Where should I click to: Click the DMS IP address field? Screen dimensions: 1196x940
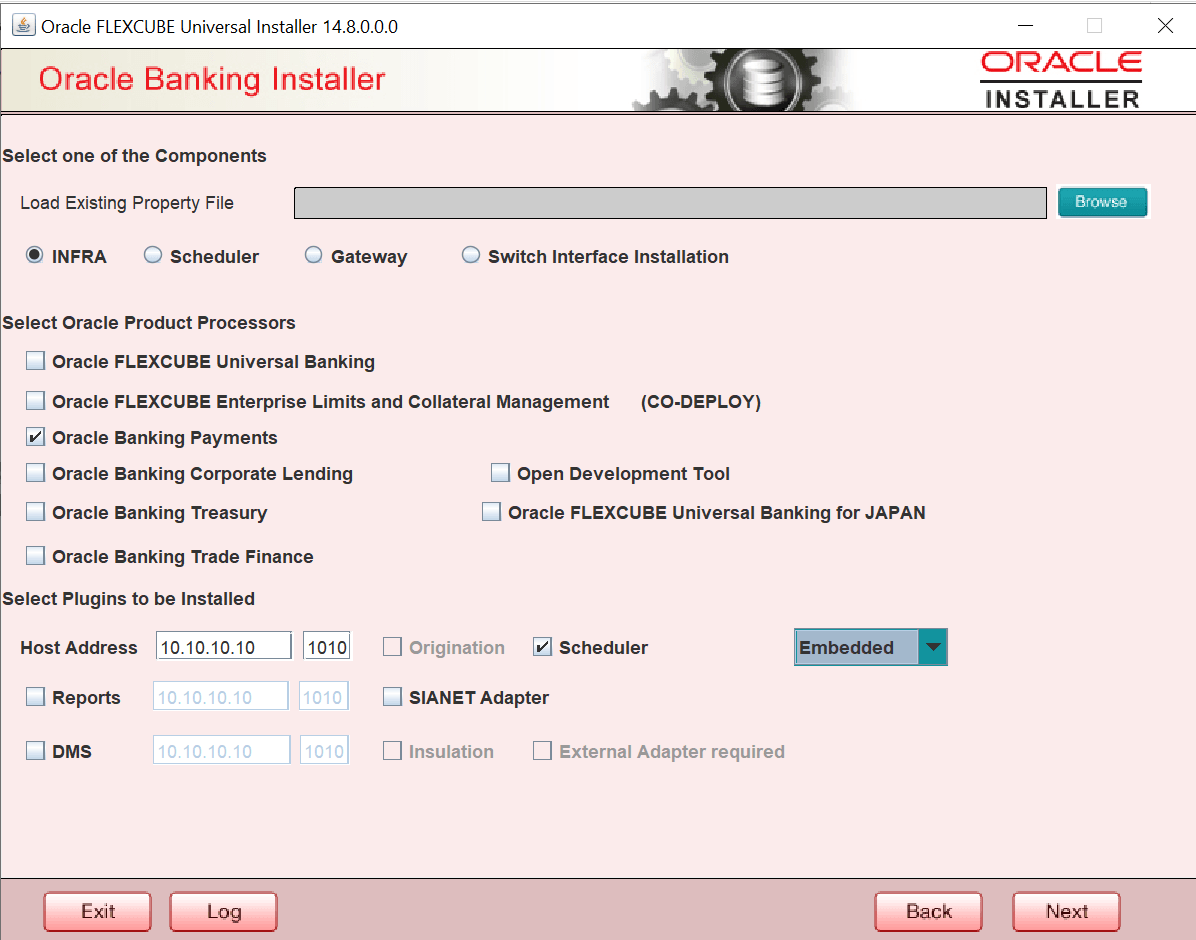tap(221, 750)
